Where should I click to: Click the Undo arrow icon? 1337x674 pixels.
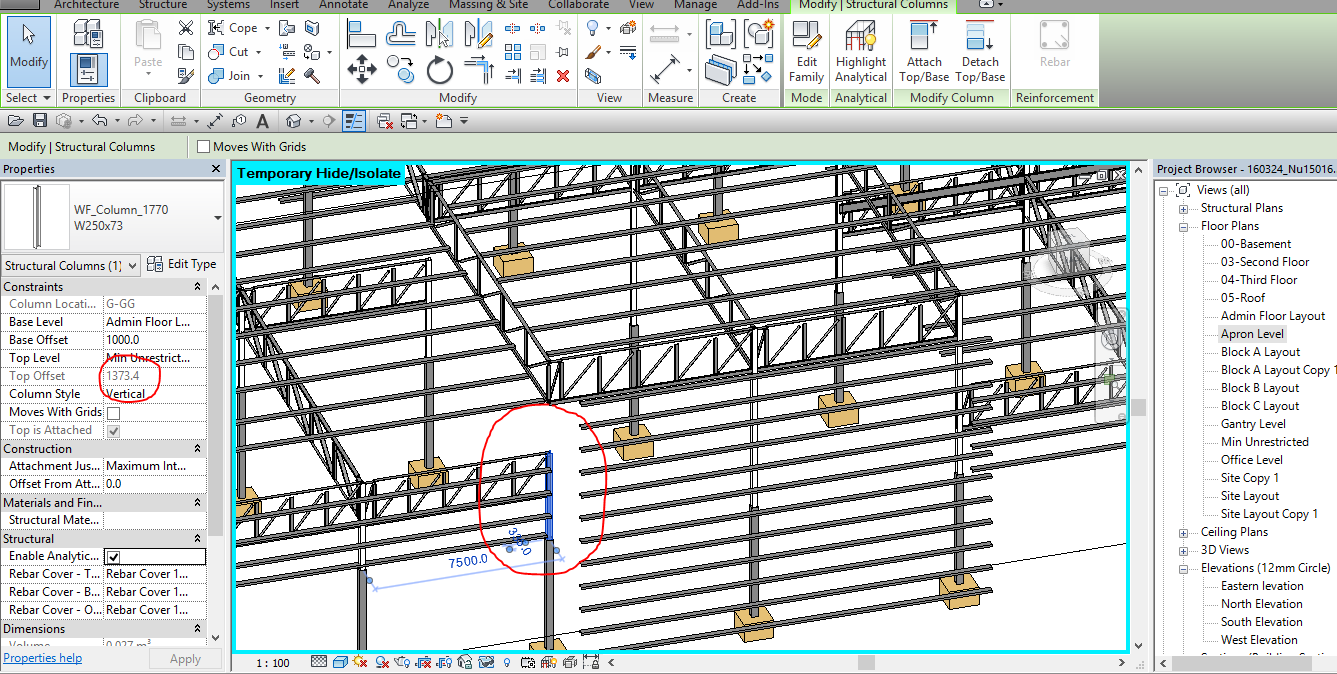point(98,121)
